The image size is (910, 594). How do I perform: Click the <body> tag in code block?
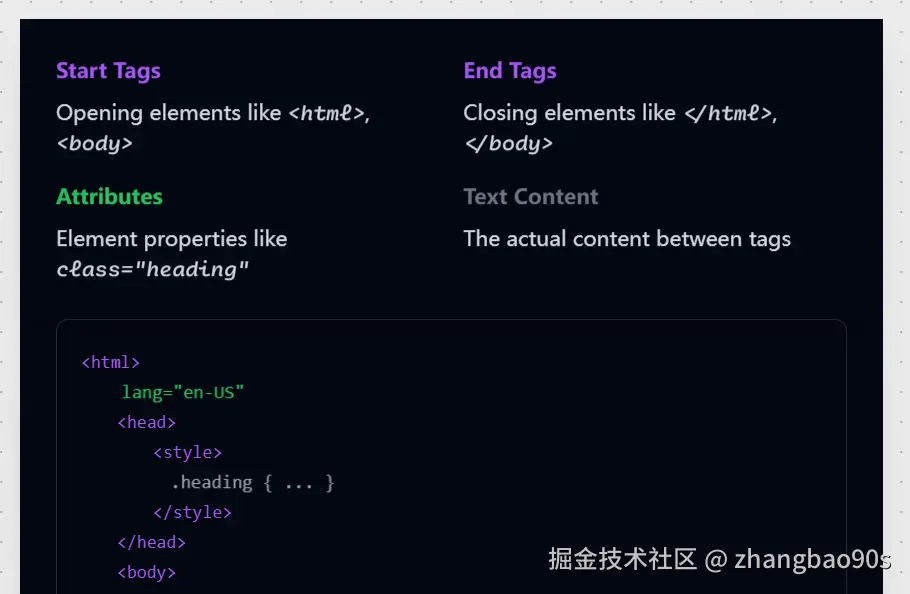click(146, 572)
